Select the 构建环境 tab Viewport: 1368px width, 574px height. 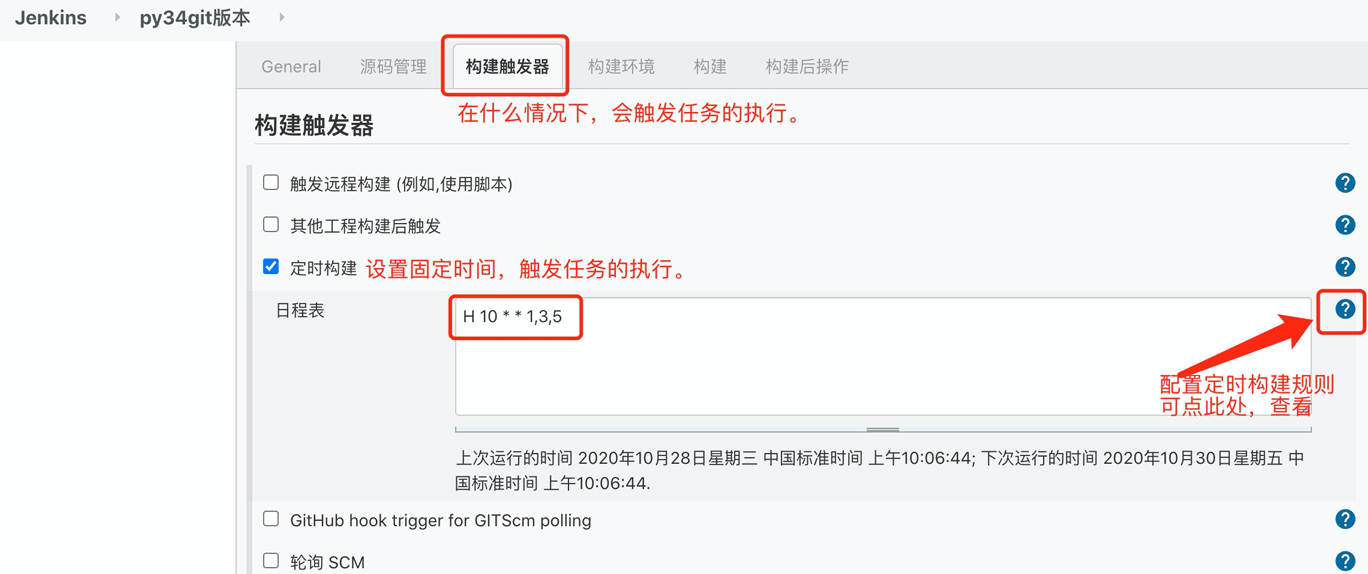[621, 67]
